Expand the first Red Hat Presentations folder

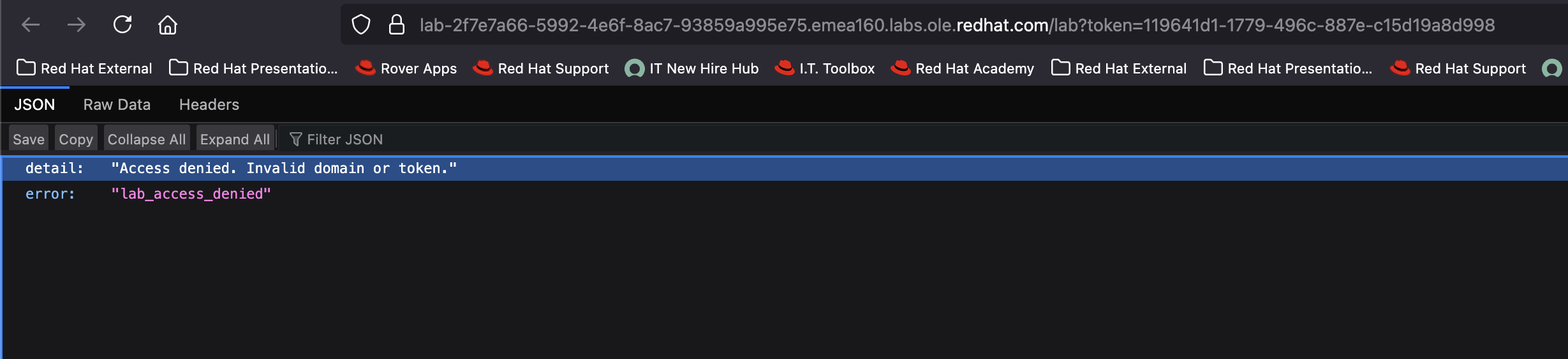click(x=253, y=68)
